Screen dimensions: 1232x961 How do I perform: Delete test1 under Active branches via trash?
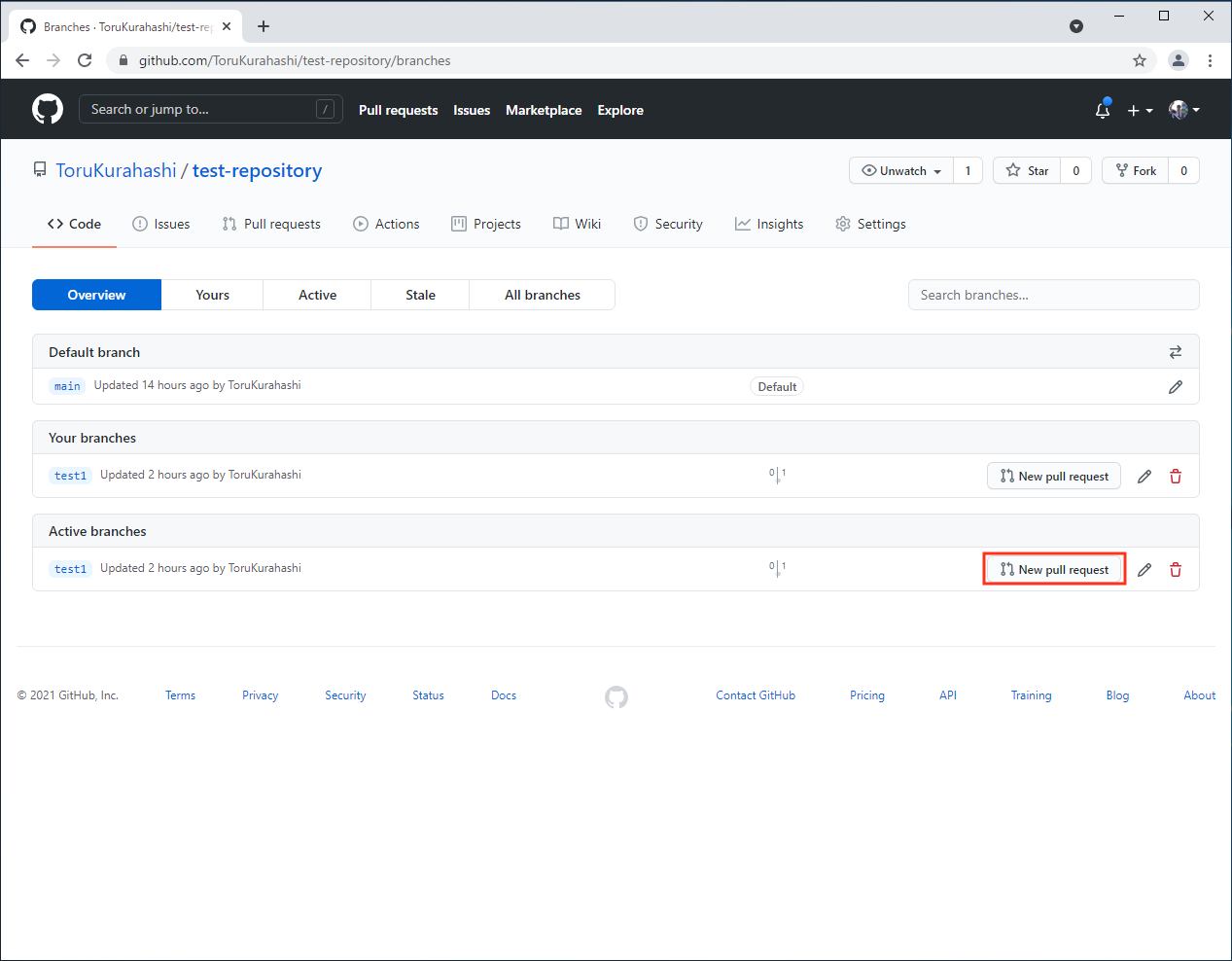[1176, 570]
